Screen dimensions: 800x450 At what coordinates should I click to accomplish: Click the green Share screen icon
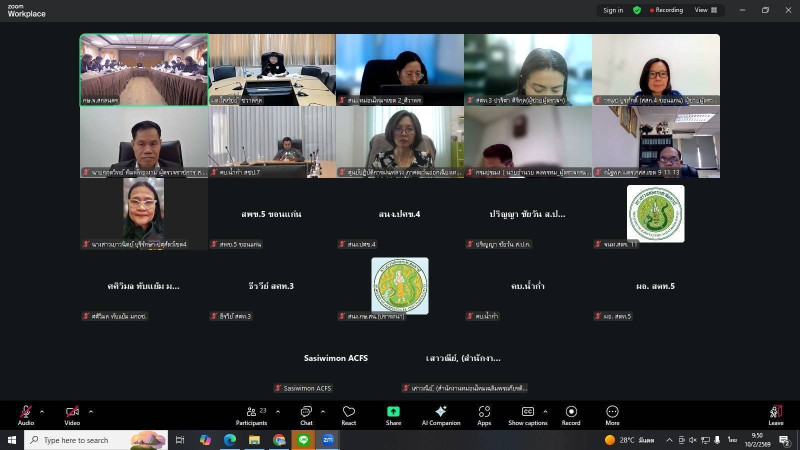(393, 415)
